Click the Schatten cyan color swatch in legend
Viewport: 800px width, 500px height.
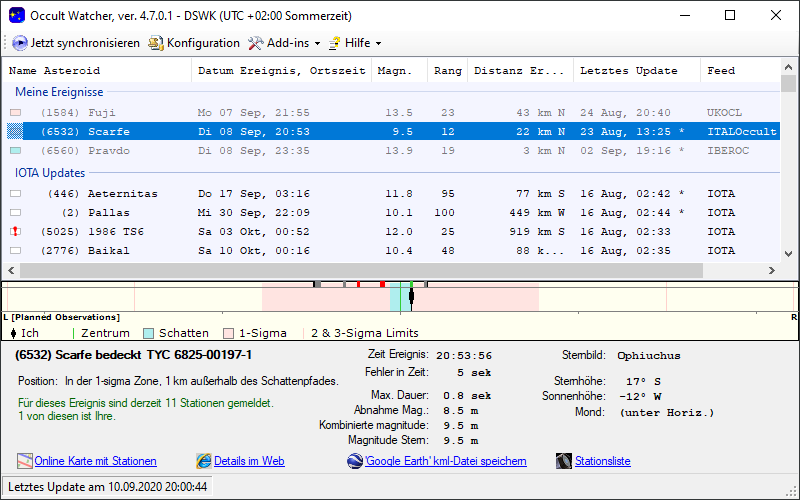pyautogui.click(x=148, y=333)
